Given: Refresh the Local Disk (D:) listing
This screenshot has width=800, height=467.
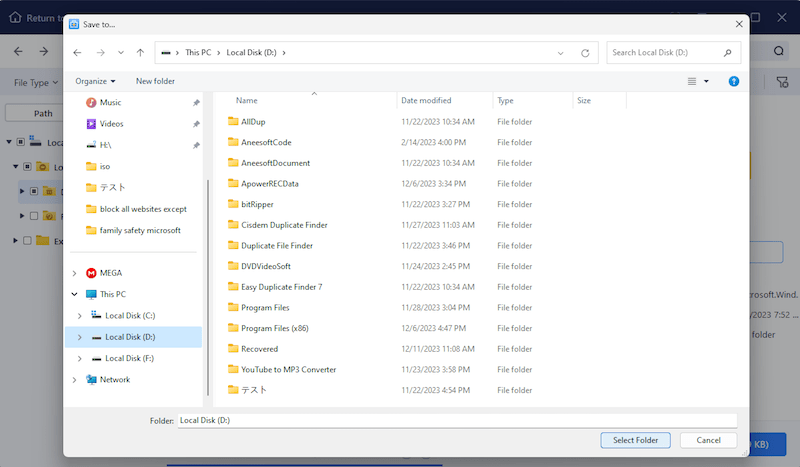Looking at the screenshot, I should (x=585, y=53).
